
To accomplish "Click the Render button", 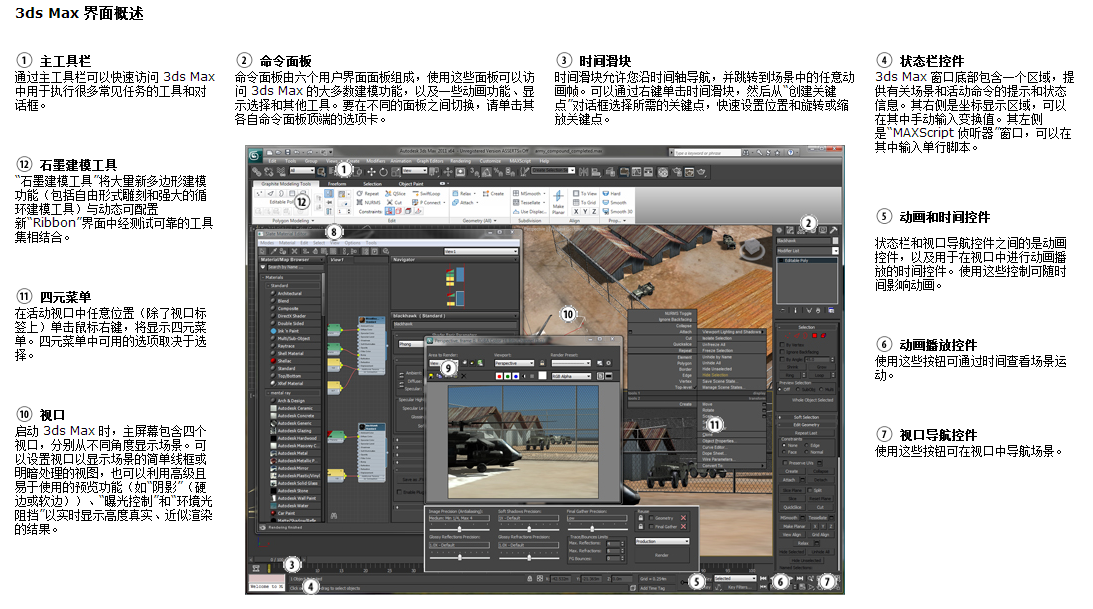I will [662, 555].
